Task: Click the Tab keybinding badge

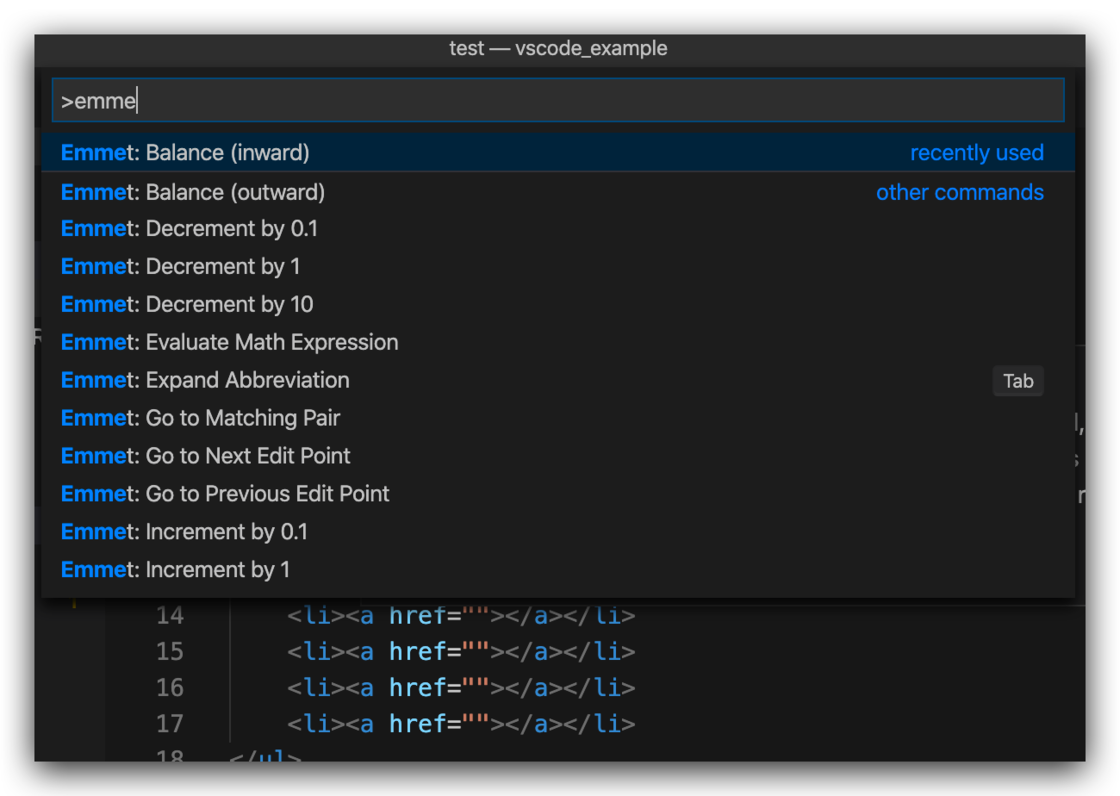Action: coord(1018,381)
